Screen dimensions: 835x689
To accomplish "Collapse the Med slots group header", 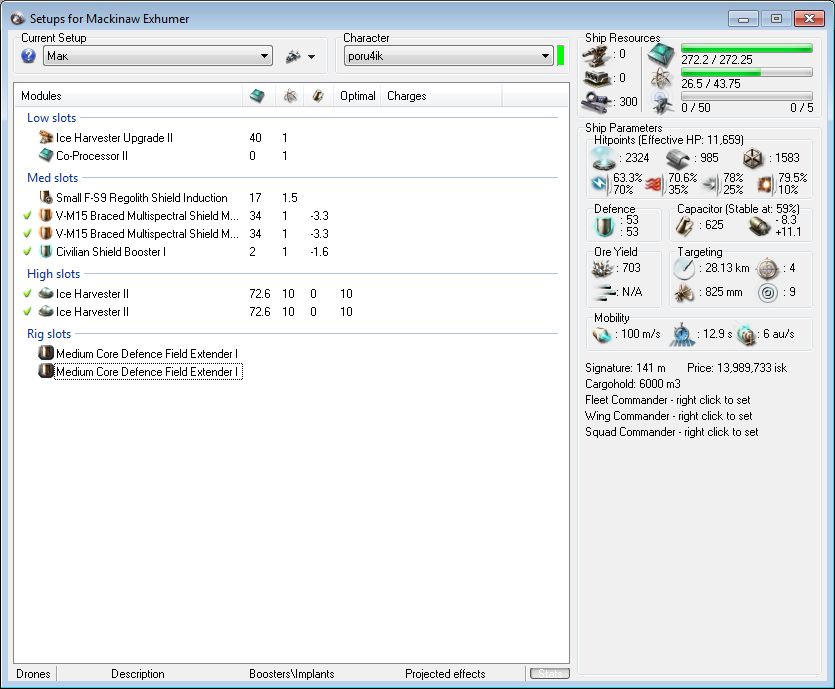I will click(x=52, y=178).
